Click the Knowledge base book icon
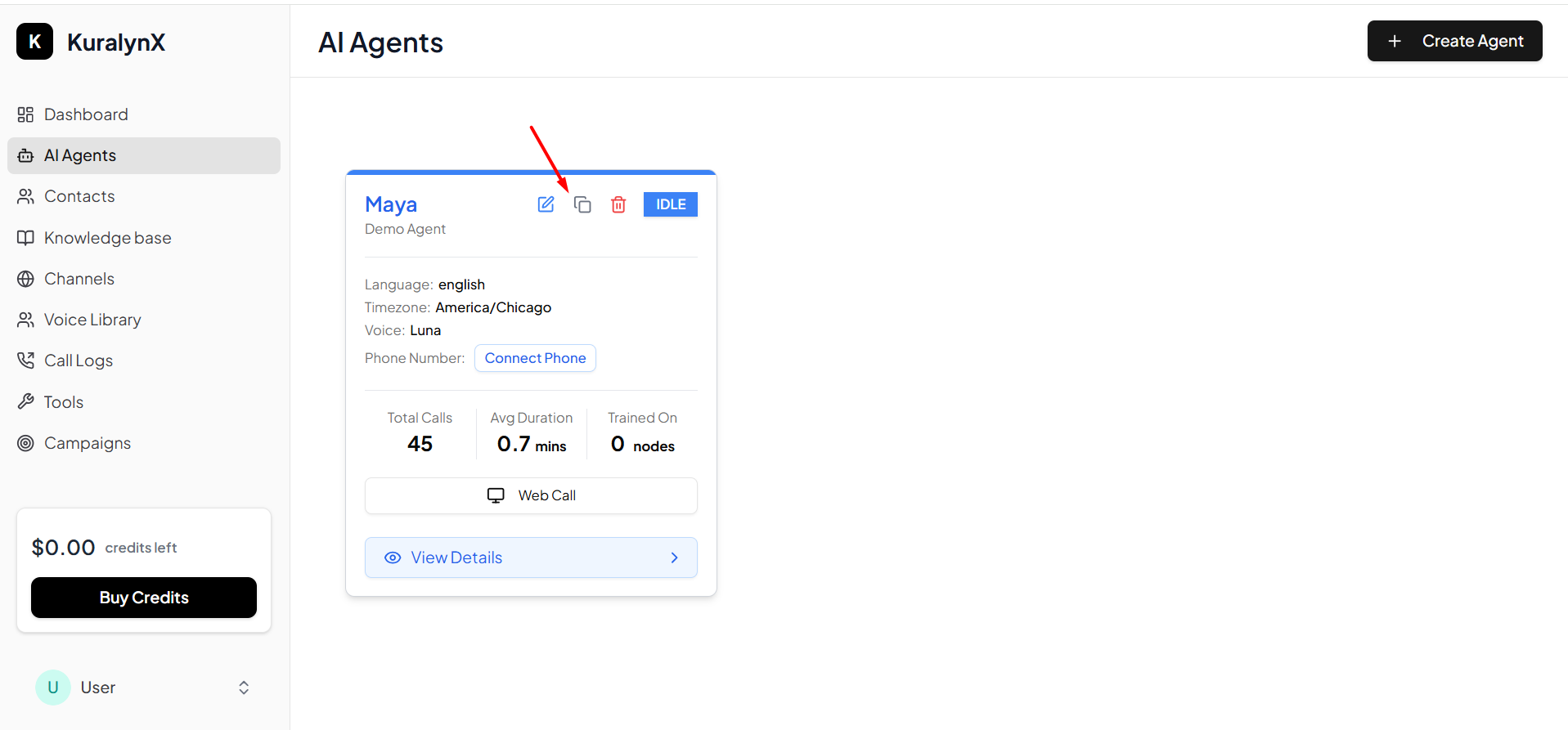1568x730 pixels. 25,238
